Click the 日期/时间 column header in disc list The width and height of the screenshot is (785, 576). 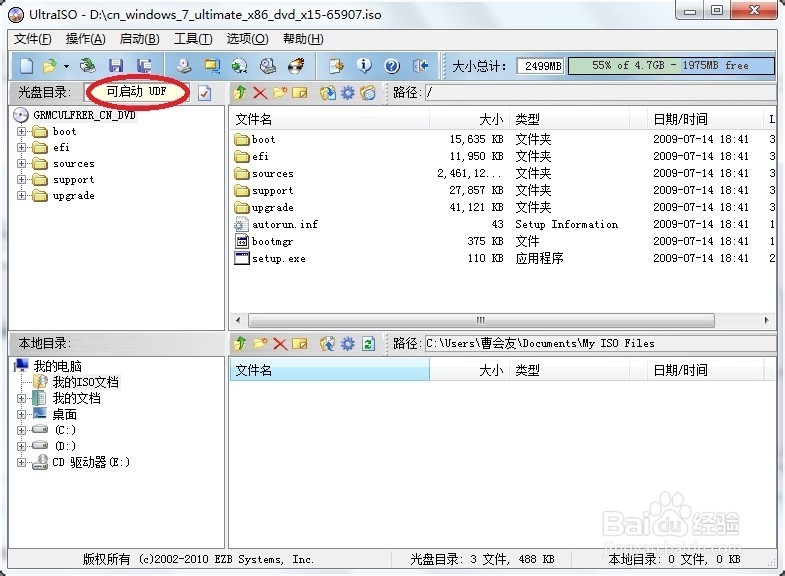click(705, 119)
